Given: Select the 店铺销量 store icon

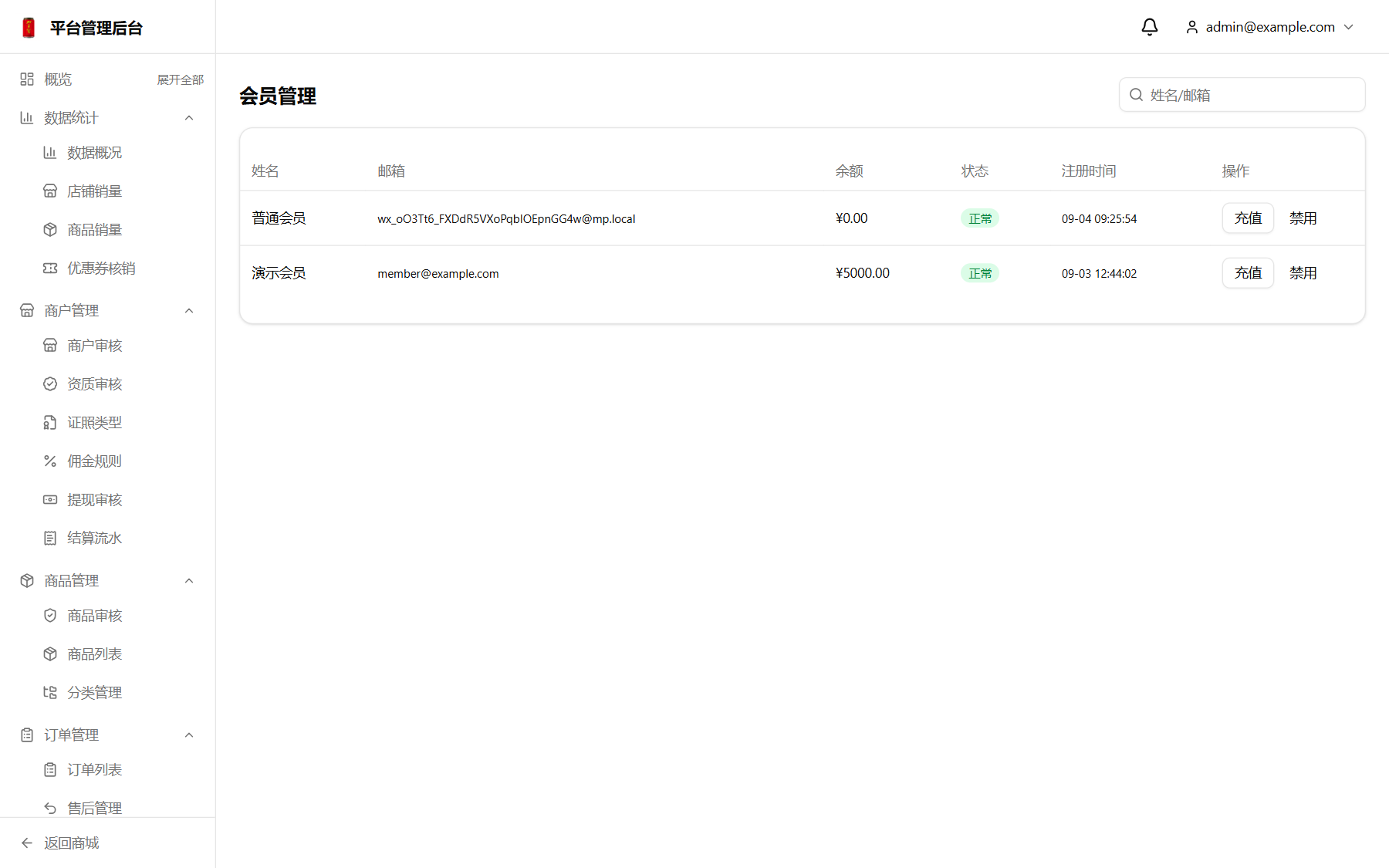Looking at the screenshot, I should point(50,191).
